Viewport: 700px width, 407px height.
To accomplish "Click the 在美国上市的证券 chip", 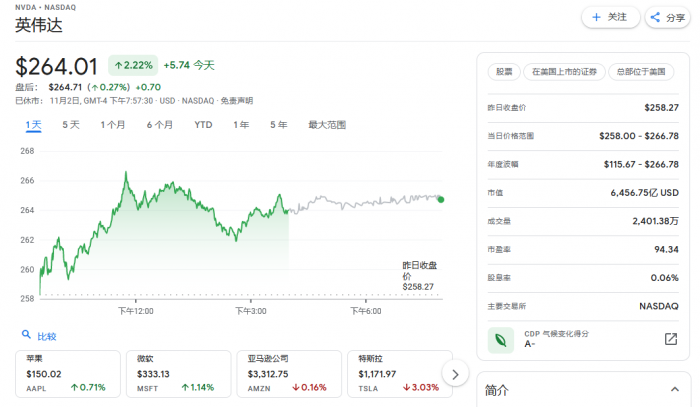I will [564, 71].
